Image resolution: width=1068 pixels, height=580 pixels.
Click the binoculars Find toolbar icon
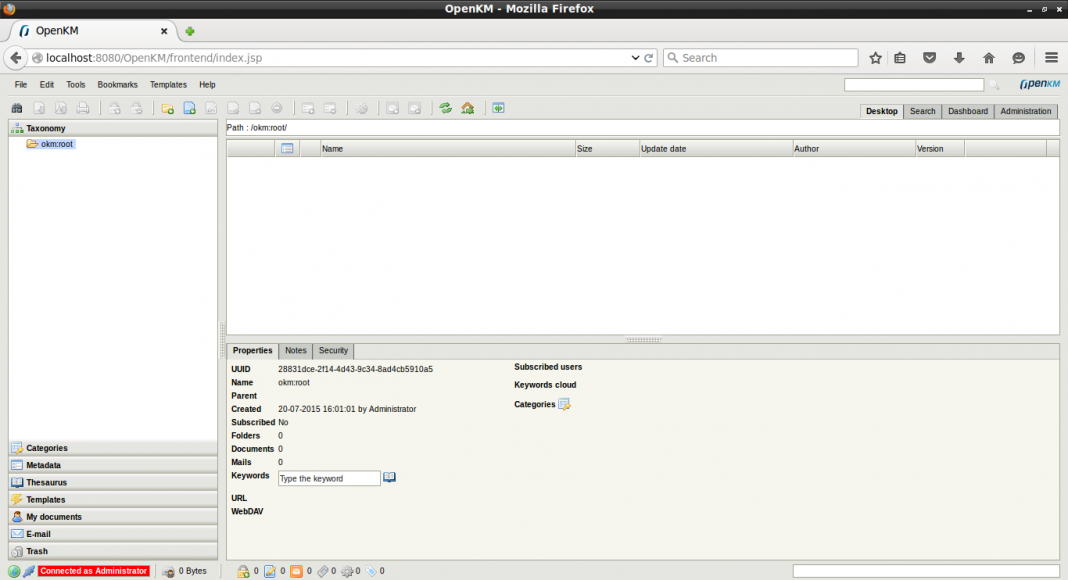(x=17, y=108)
